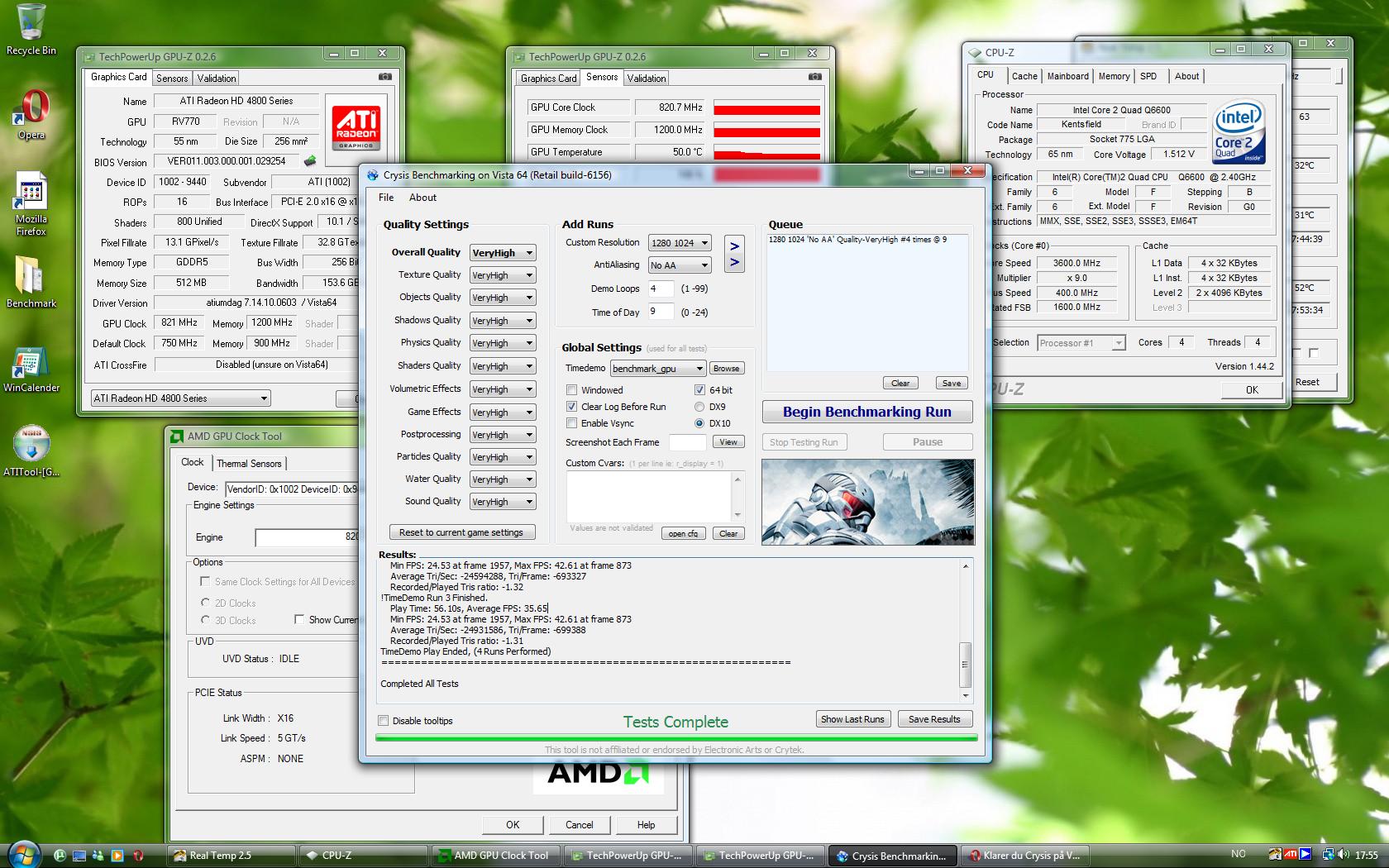Click the Custom Cvars text area
1389x868 pixels.
(649, 496)
